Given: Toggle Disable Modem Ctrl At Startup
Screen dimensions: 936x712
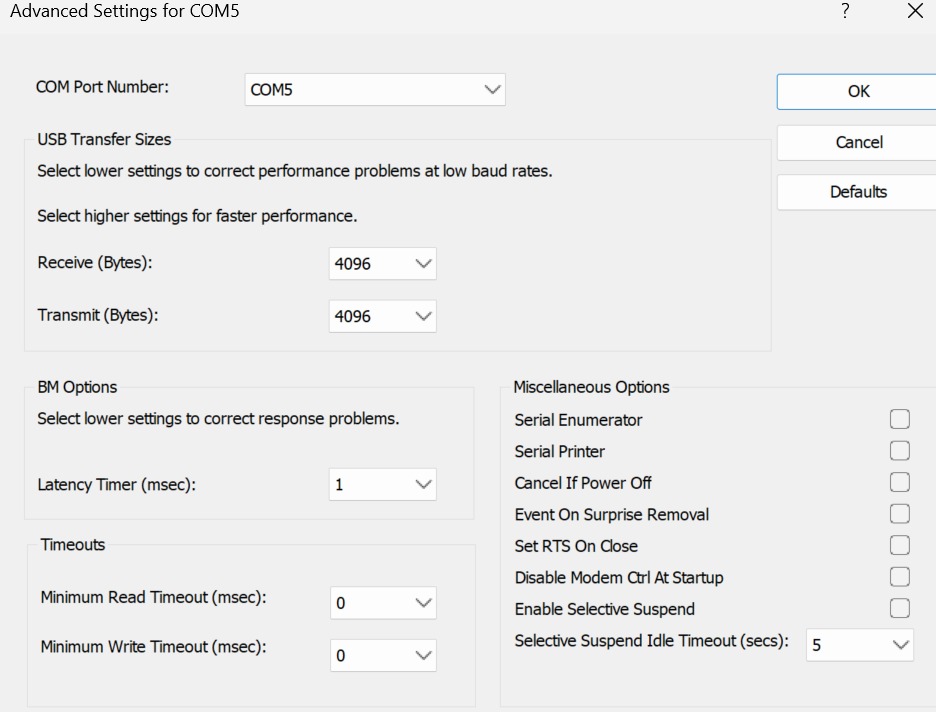Looking at the screenshot, I should click(900, 577).
